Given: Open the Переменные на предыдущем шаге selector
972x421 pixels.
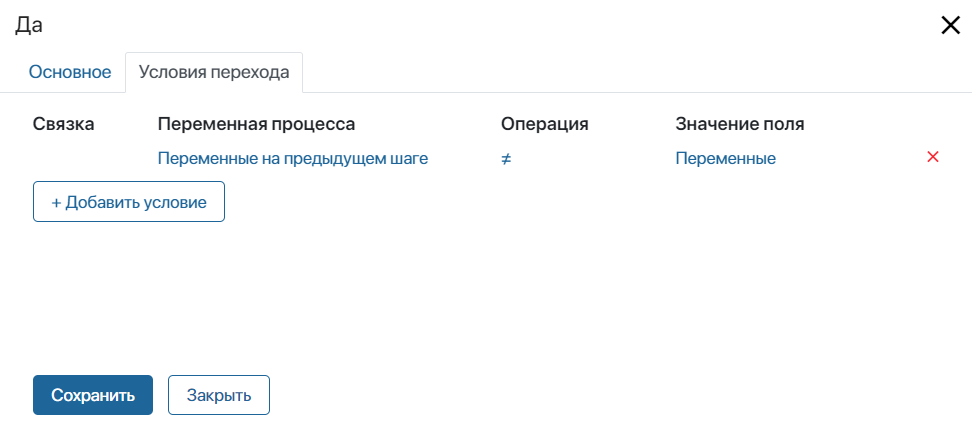Looking at the screenshot, I should click(x=293, y=158).
